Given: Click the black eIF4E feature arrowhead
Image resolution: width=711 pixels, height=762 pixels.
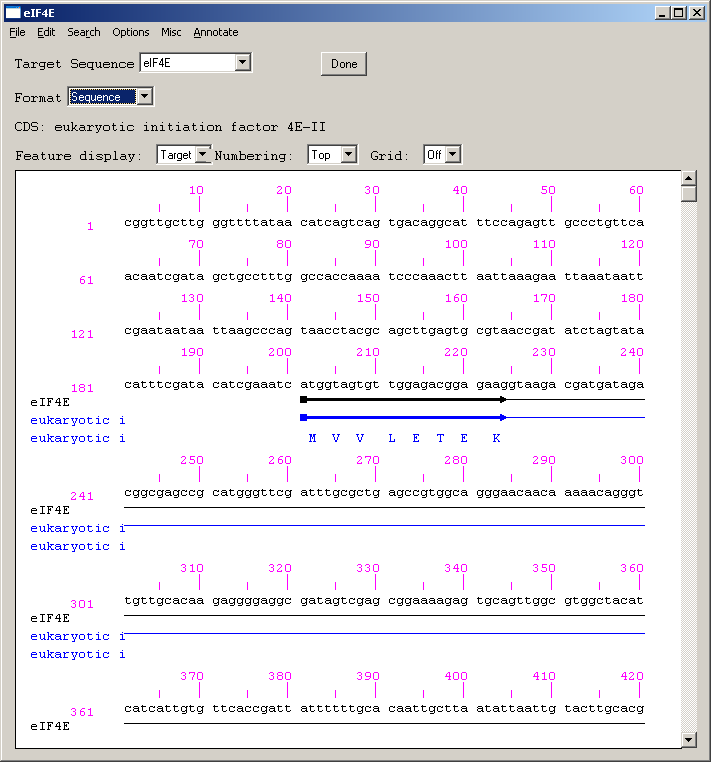Looking at the screenshot, I should point(503,400).
